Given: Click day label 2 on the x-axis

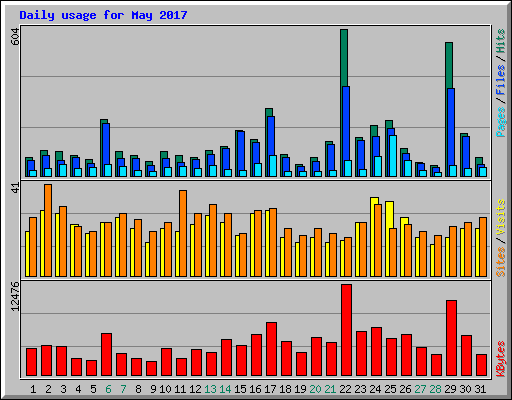Looking at the screenshot, I should 48,389.
